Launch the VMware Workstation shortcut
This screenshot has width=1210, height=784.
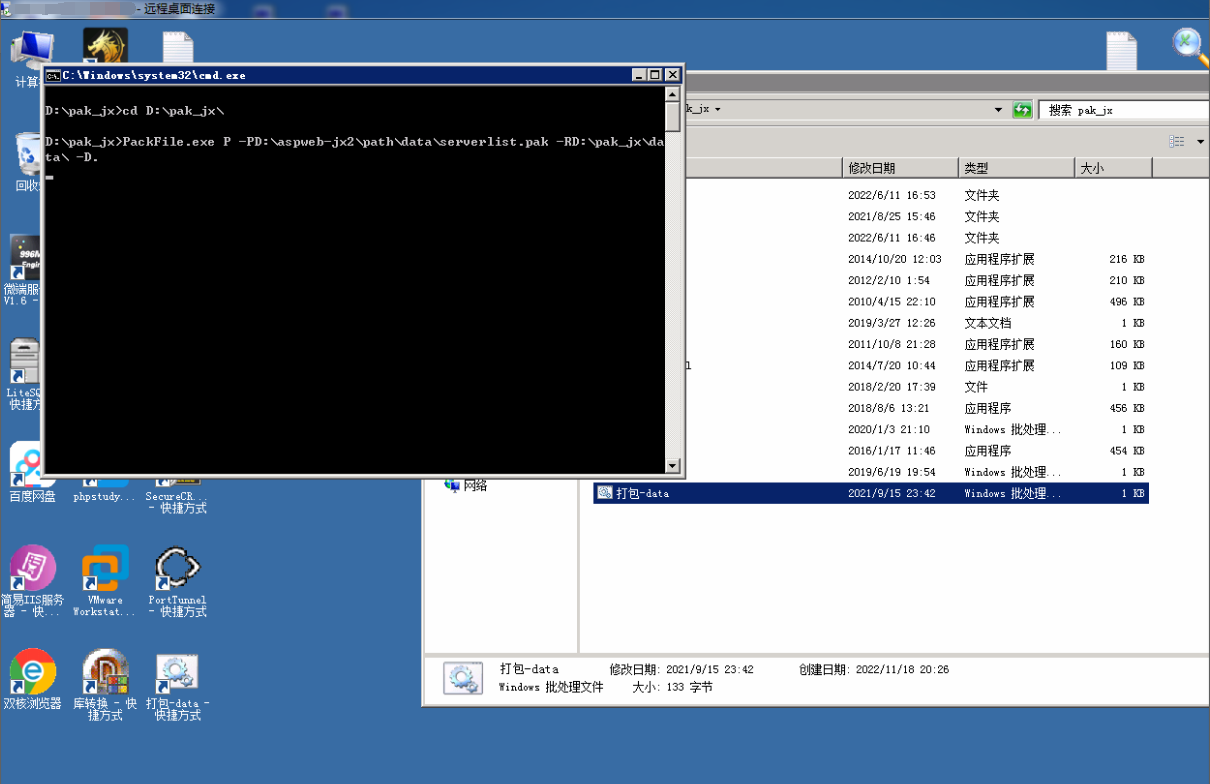[105, 571]
